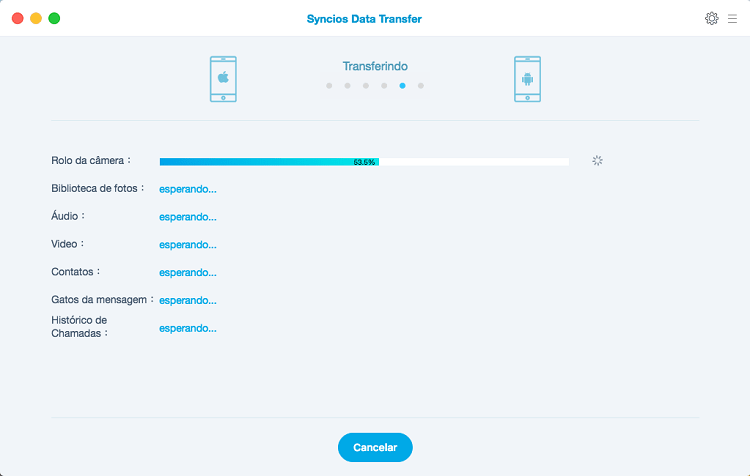Close the Syncios Data Transfer window
This screenshot has height=476, width=750.
[16, 18]
